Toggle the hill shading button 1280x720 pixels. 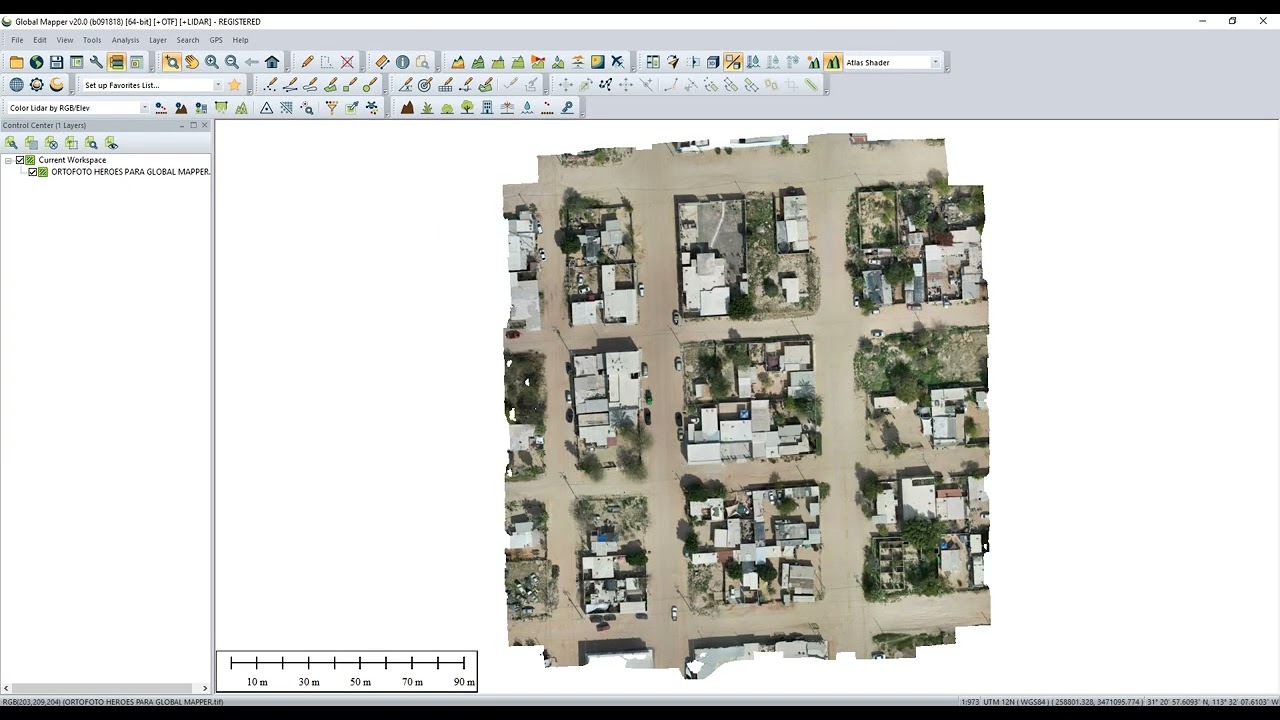coord(833,62)
